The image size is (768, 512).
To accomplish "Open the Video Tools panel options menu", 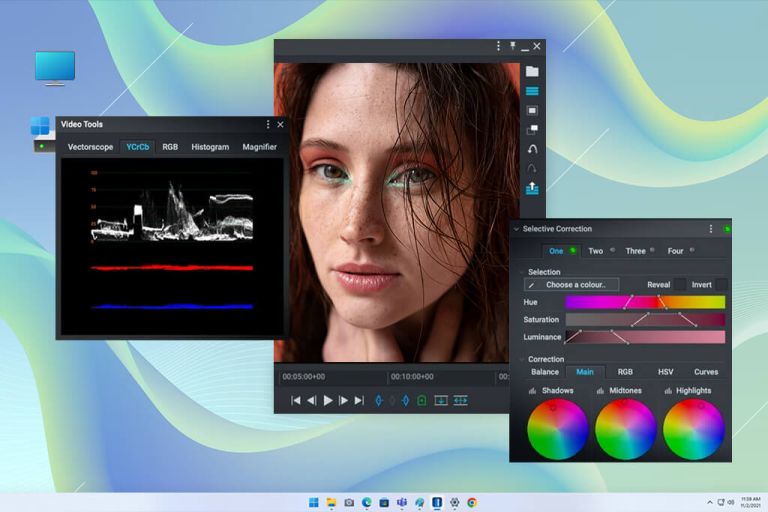I will click(267, 125).
